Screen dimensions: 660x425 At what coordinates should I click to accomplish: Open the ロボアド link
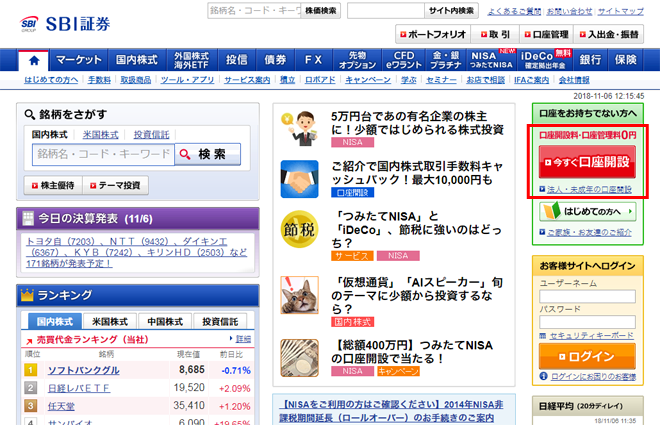[x=320, y=80]
